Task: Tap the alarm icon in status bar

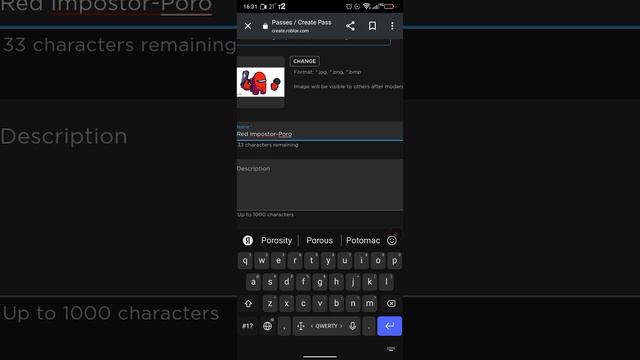Action: [x=349, y=6]
